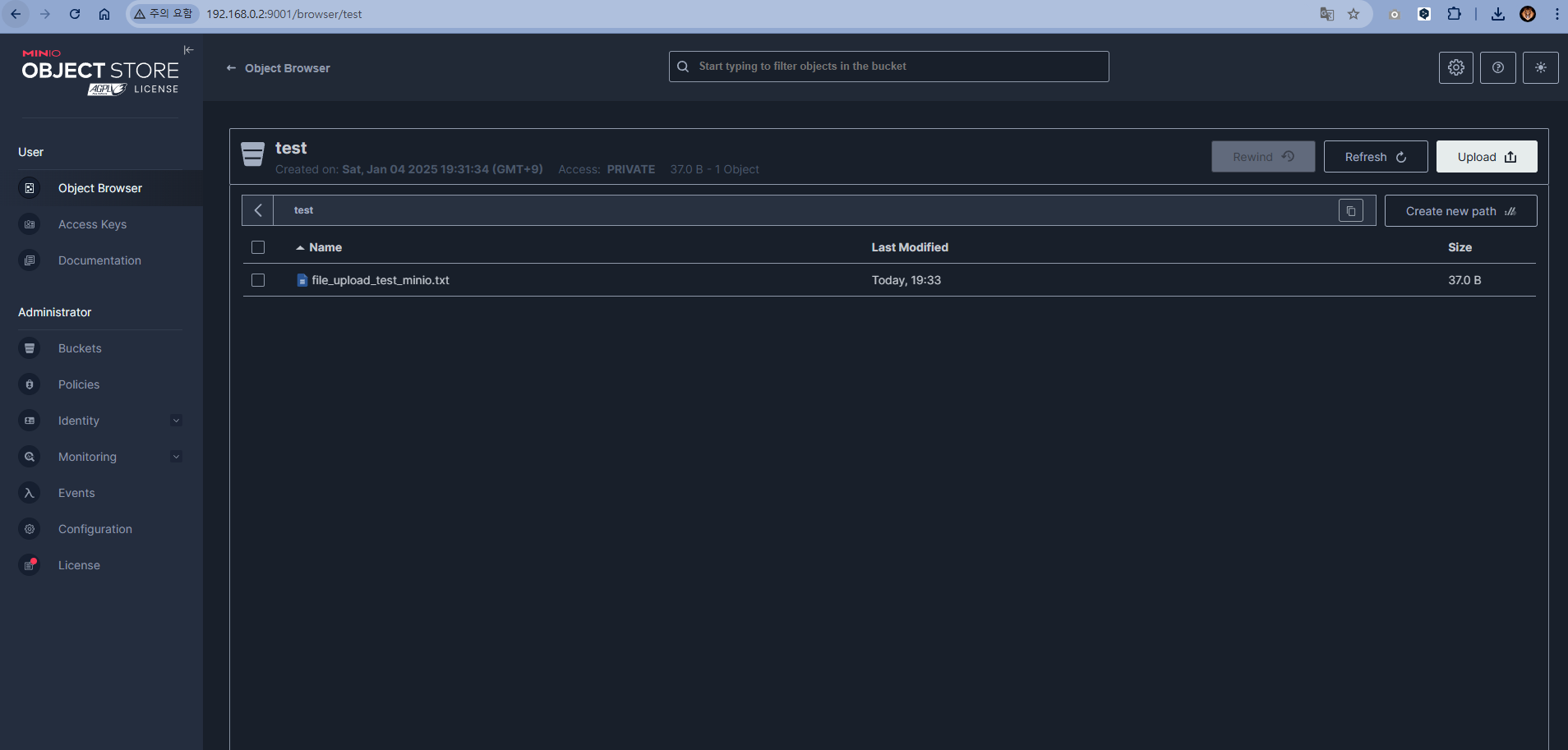Click the object filter search field
The height and width of the screenshot is (750, 1568).
click(888, 66)
